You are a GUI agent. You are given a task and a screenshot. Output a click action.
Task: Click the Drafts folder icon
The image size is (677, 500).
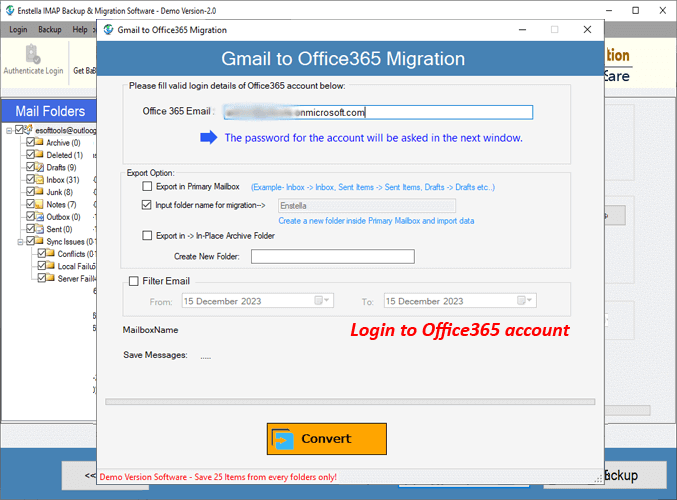tap(39, 167)
